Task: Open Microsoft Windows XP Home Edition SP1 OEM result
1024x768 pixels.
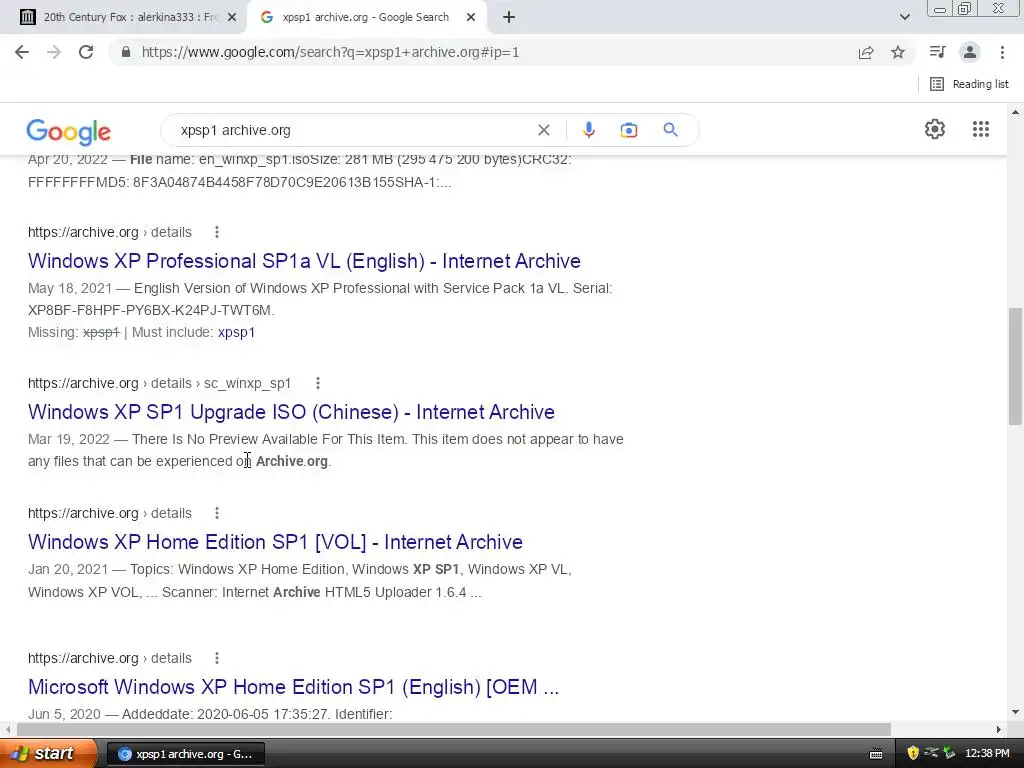Action: click(293, 686)
